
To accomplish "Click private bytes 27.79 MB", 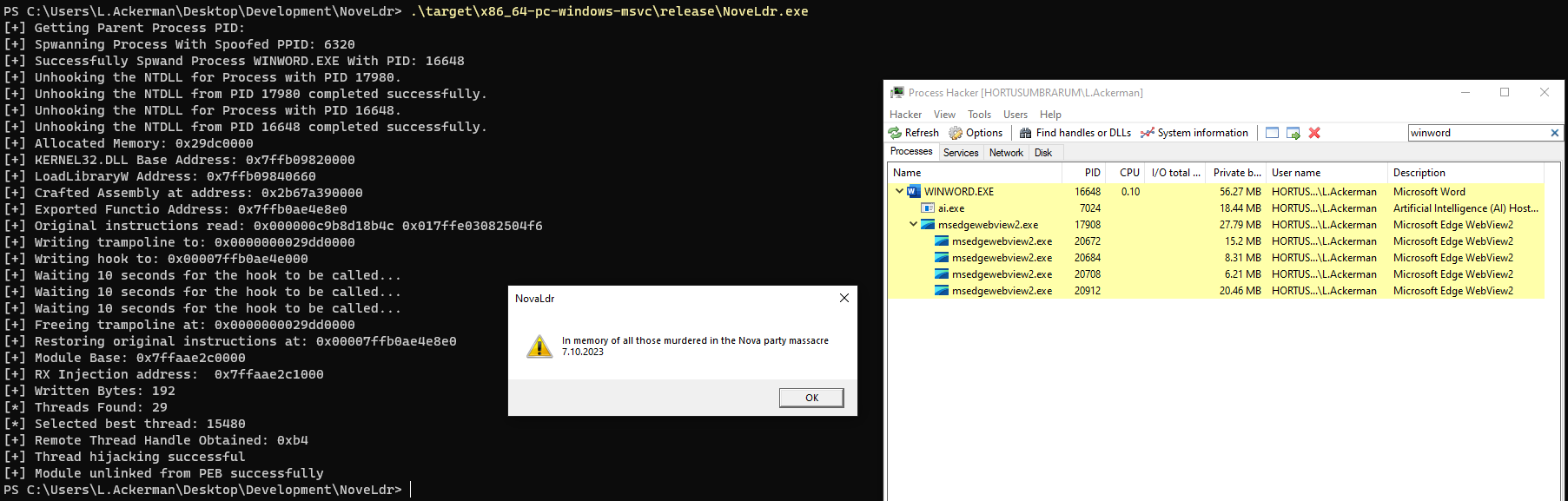I will click(1241, 225).
